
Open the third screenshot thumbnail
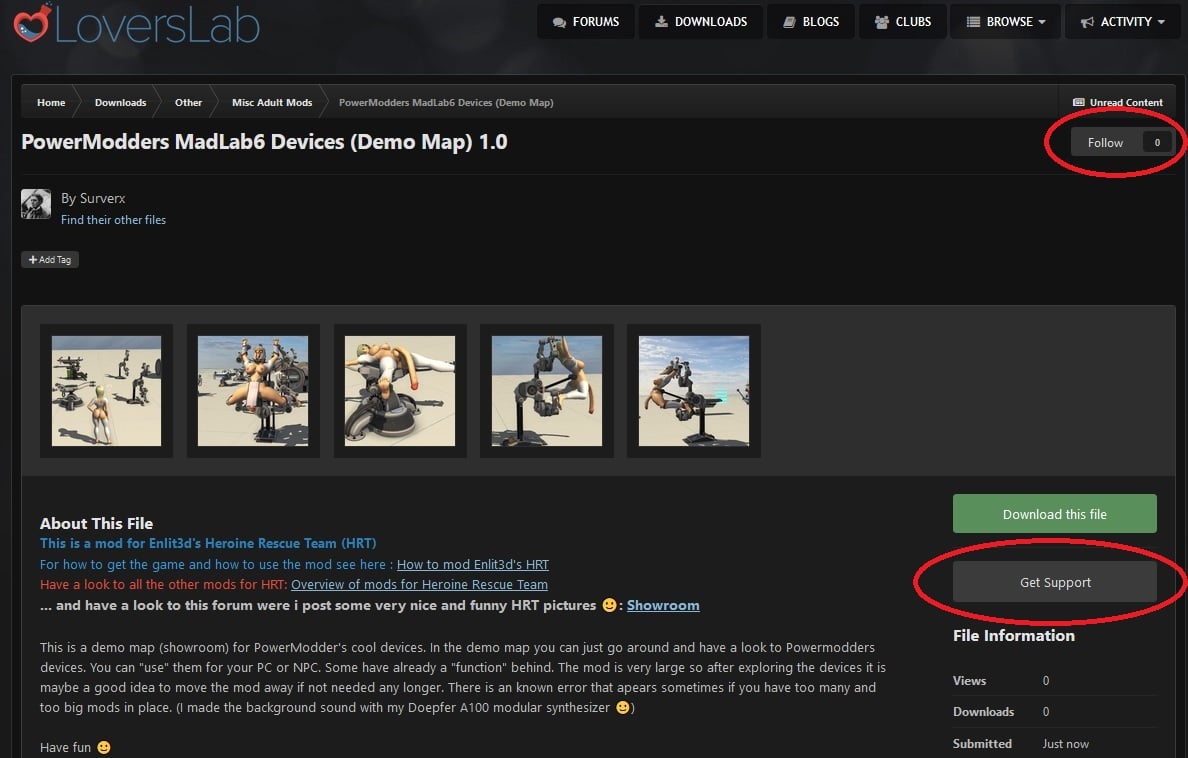[400, 390]
